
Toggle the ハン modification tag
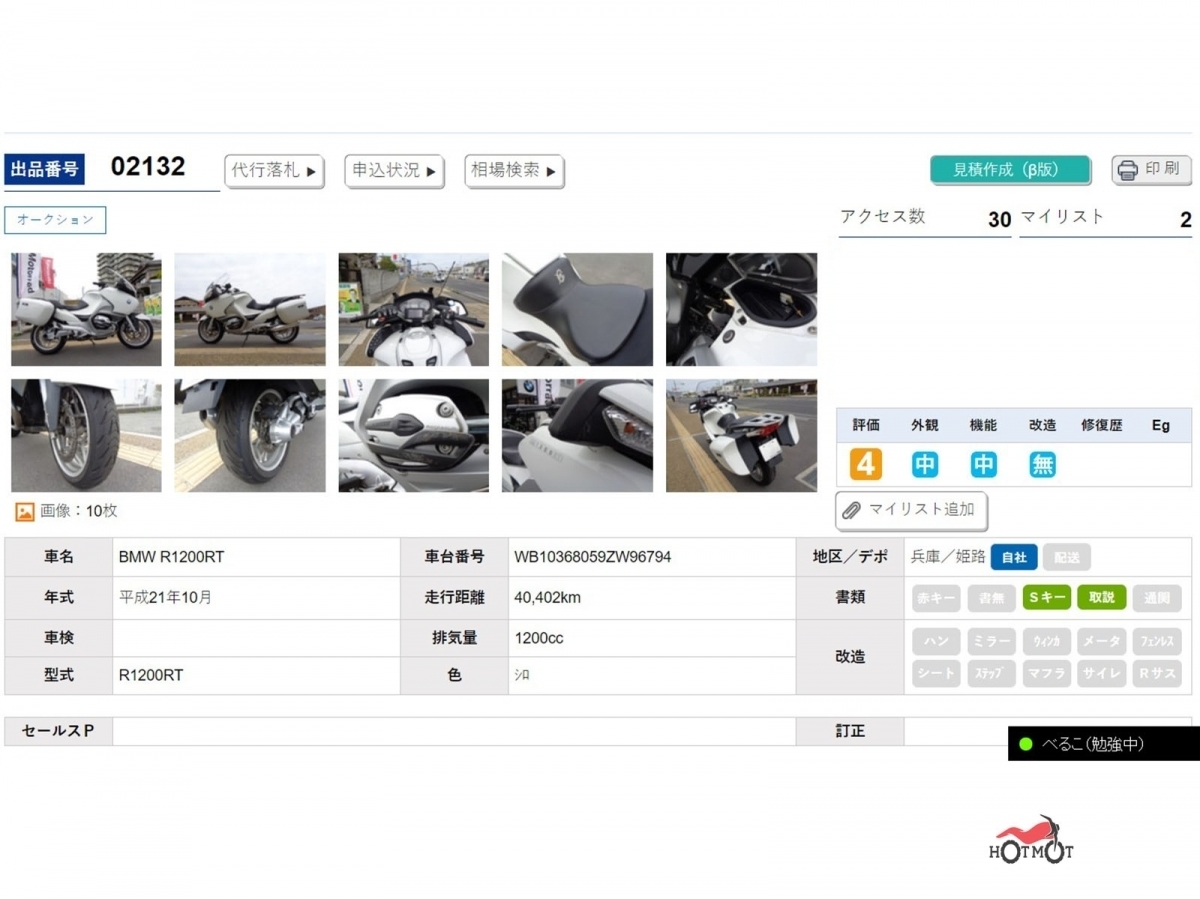(x=936, y=642)
